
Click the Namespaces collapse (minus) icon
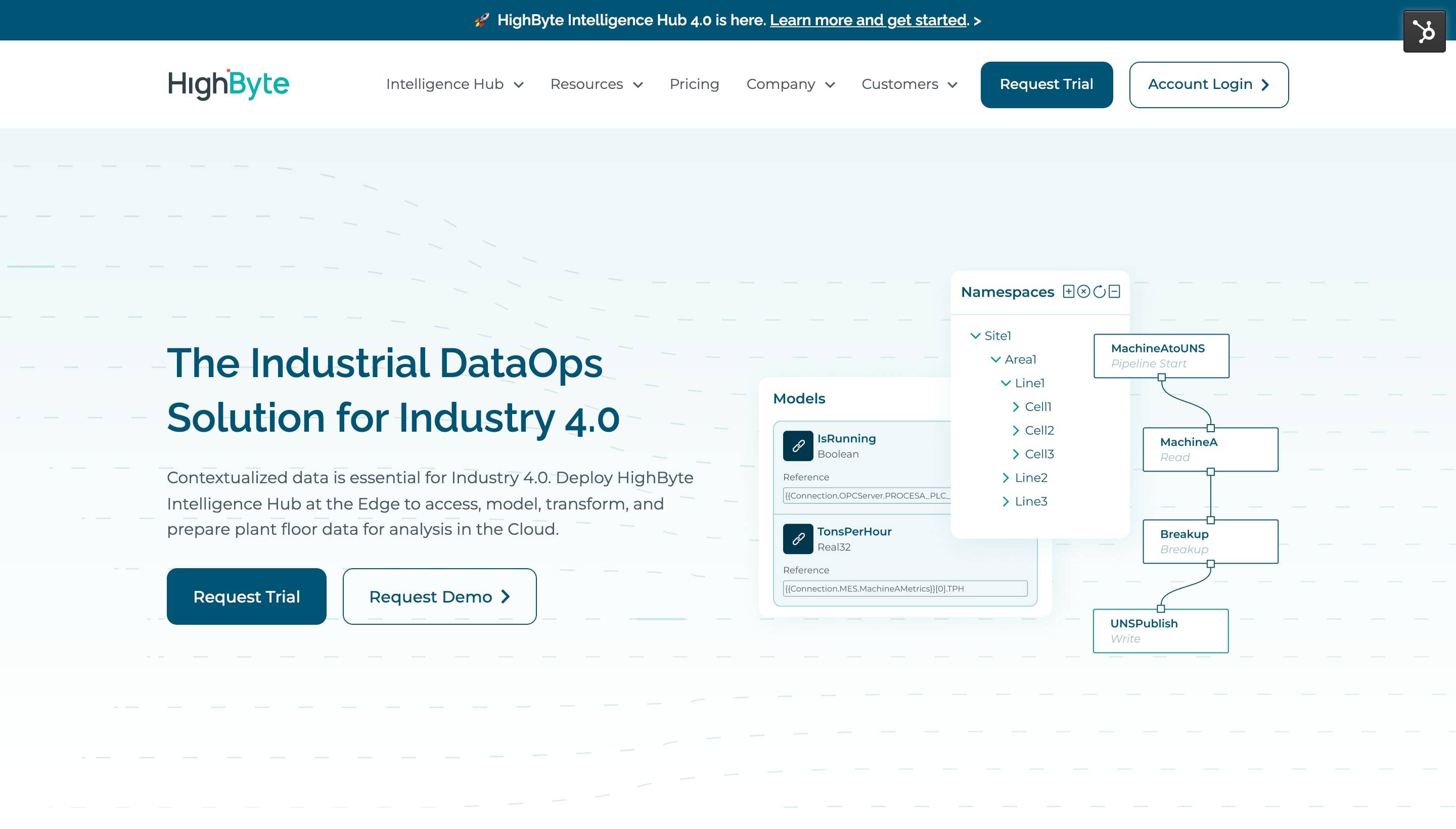pyautogui.click(x=1114, y=292)
